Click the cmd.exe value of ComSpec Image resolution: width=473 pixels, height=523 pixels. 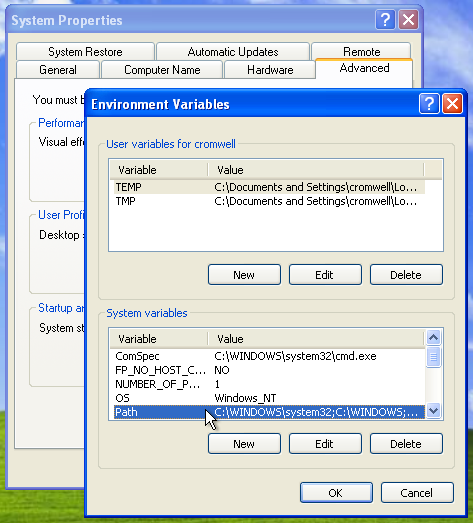[x=295, y=356]
